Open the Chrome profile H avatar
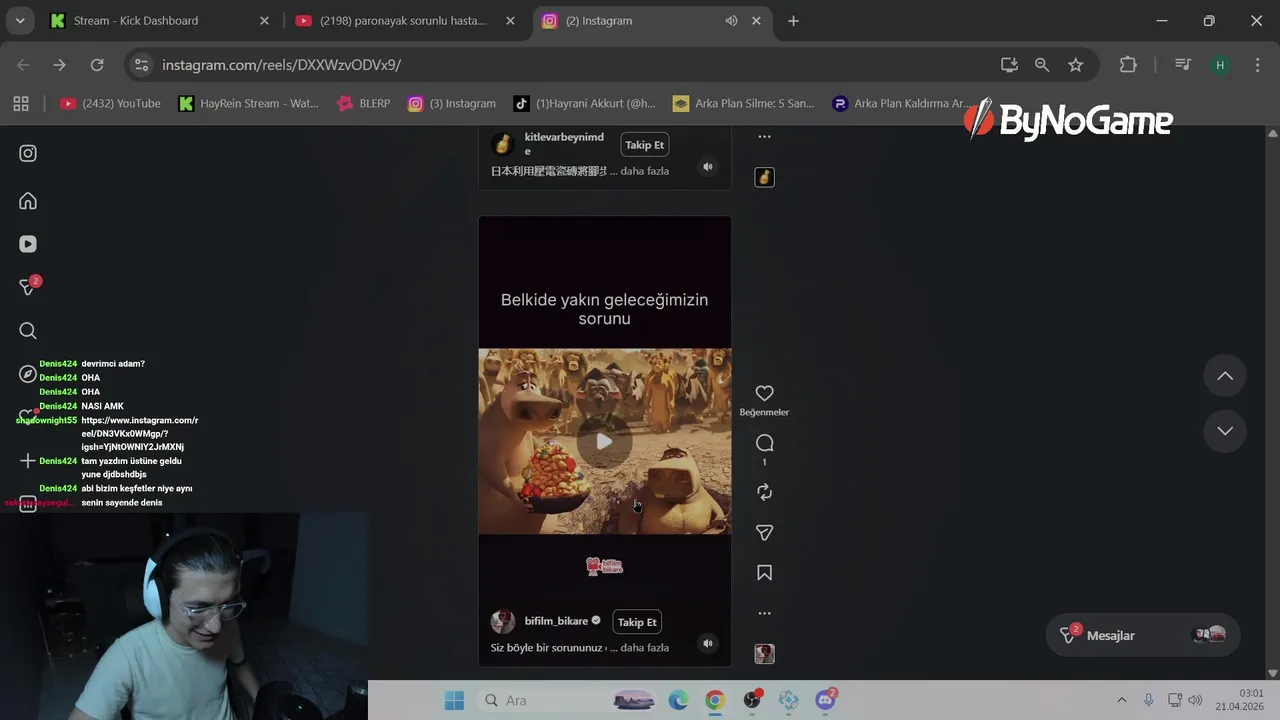 coord(1220,65)
